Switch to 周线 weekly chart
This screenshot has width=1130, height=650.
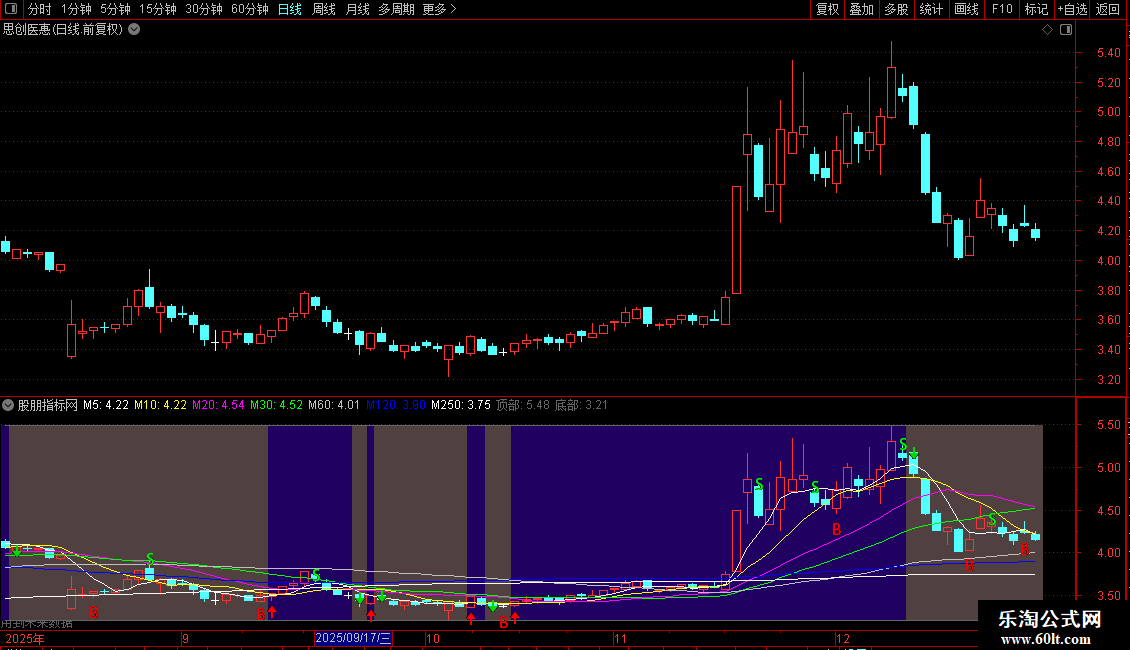pos(324,9)
